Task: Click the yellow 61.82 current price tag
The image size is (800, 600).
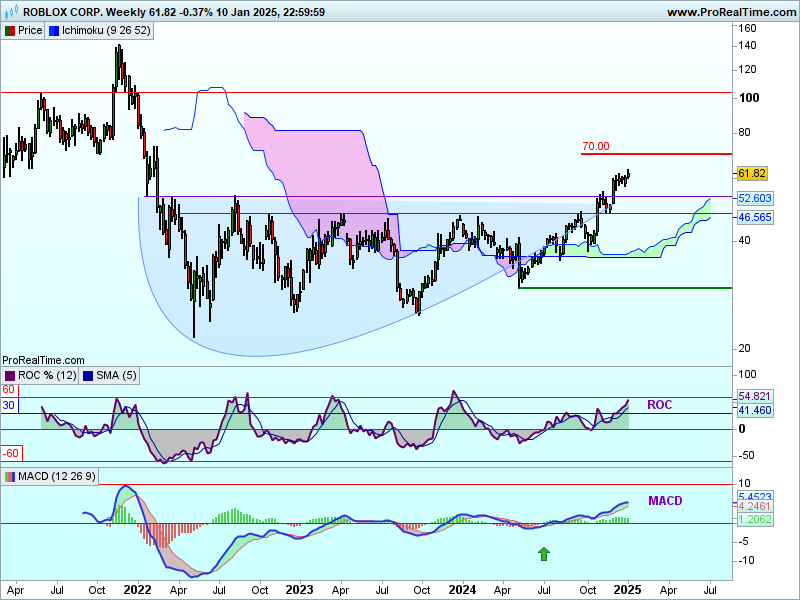Action: 751,173
